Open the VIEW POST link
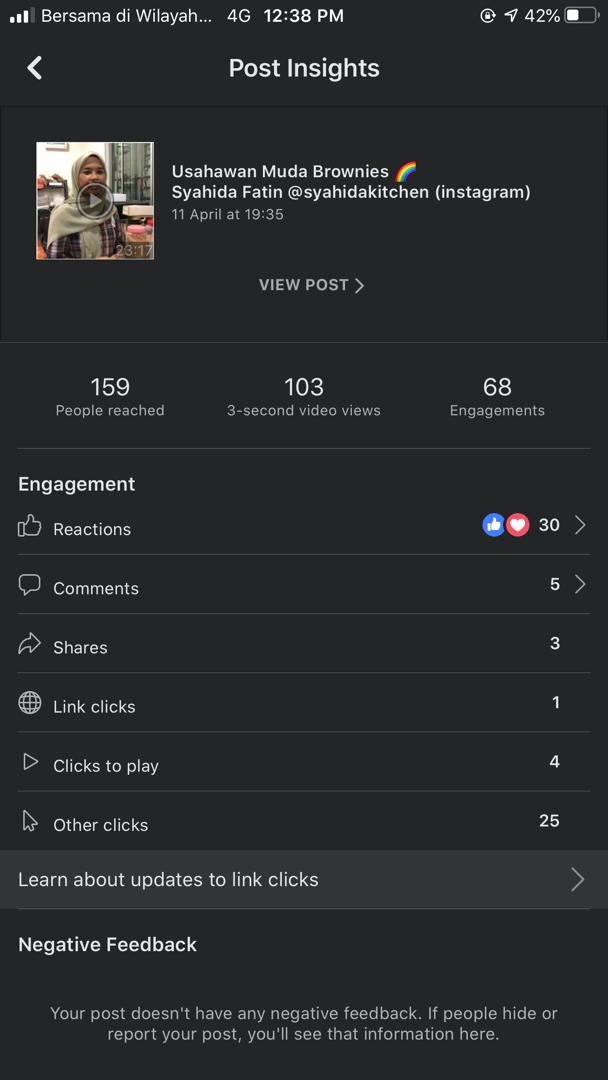Screen dimensions: 608x1080 pyautogui.click(x=311, y=285)
